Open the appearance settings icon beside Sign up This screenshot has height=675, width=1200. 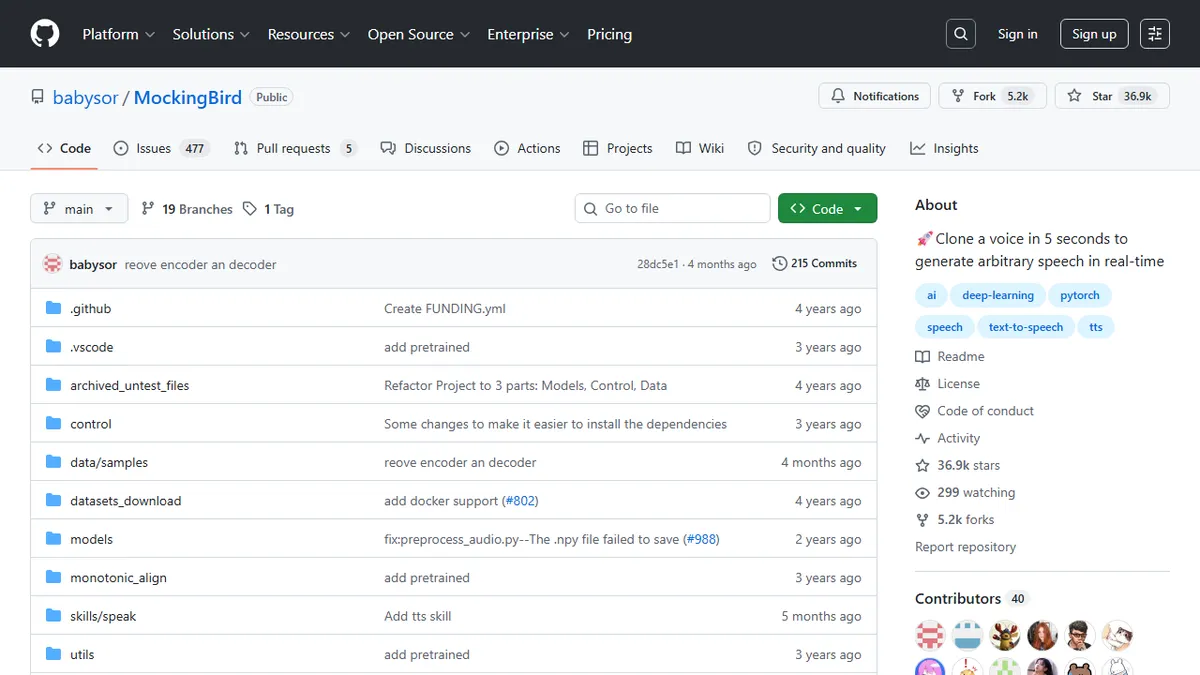pyautogui.click(x=1155, y=34)
